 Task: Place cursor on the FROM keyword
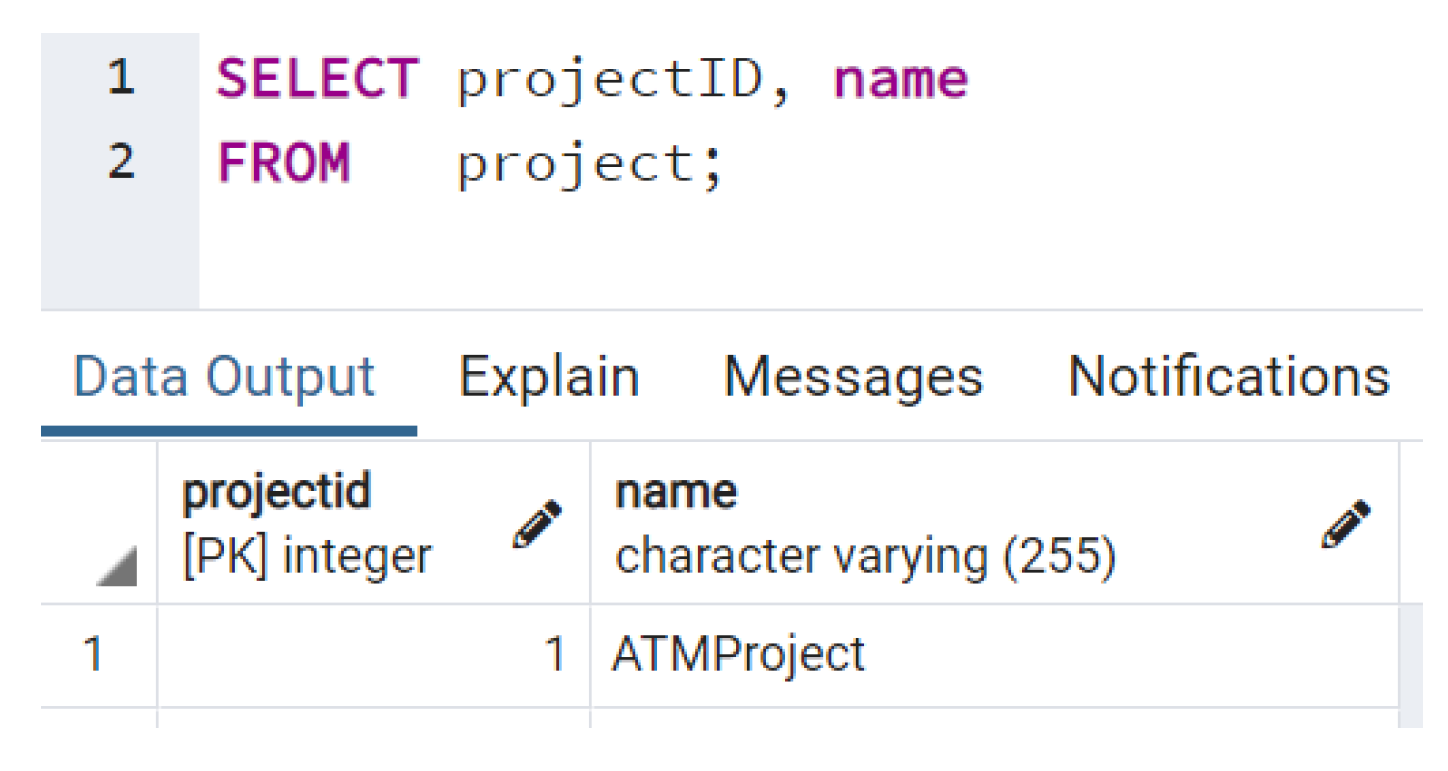click(x=284, y=162)
